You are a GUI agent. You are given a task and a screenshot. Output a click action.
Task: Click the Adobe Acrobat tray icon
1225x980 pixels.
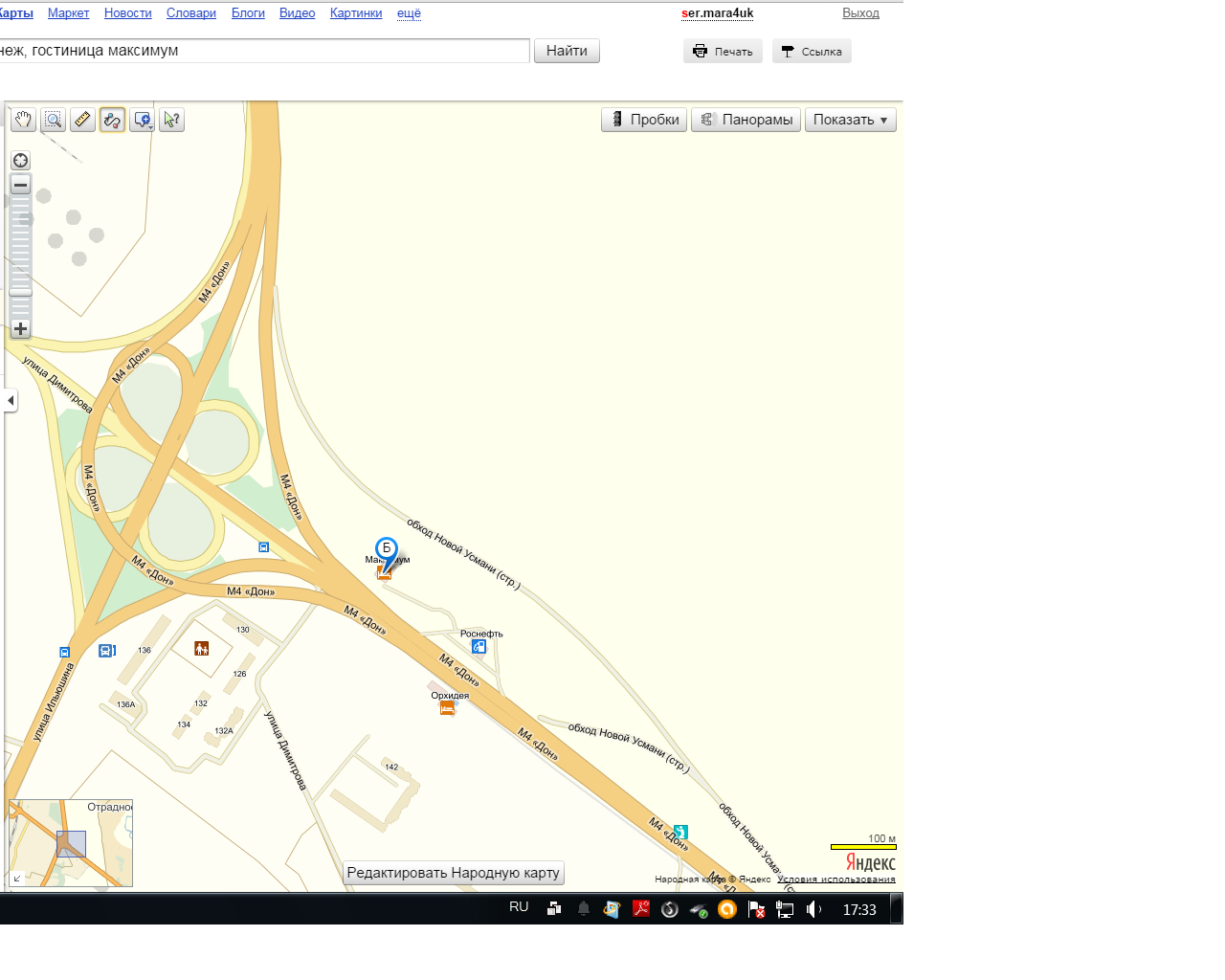[x=641, y=909]
